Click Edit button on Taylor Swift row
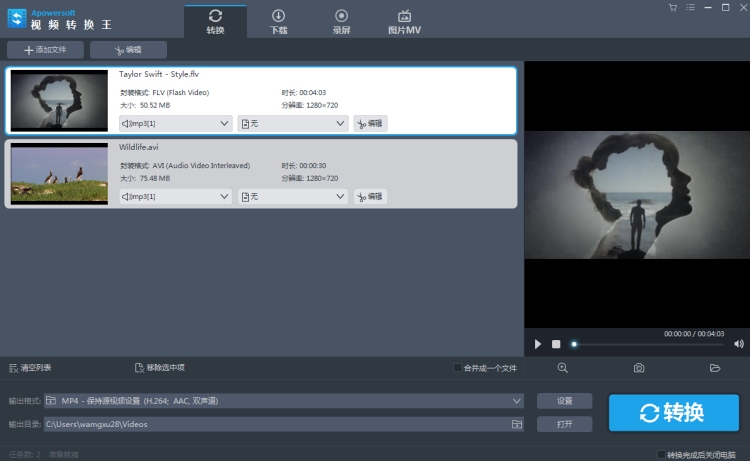The image size is (750, 461). pyautogui.click(x=370, y=123)
